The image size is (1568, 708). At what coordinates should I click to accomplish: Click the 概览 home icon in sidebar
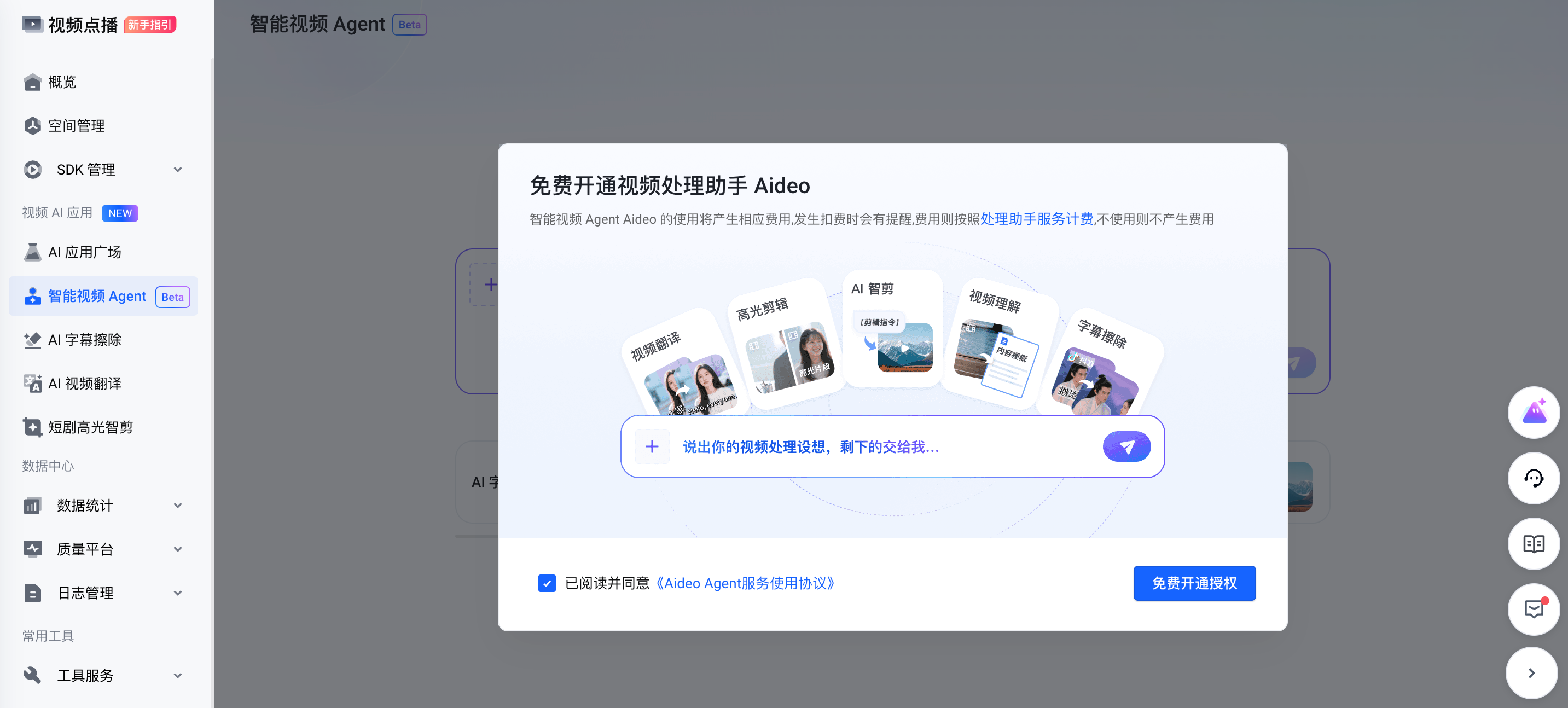[x=32, y=82]
